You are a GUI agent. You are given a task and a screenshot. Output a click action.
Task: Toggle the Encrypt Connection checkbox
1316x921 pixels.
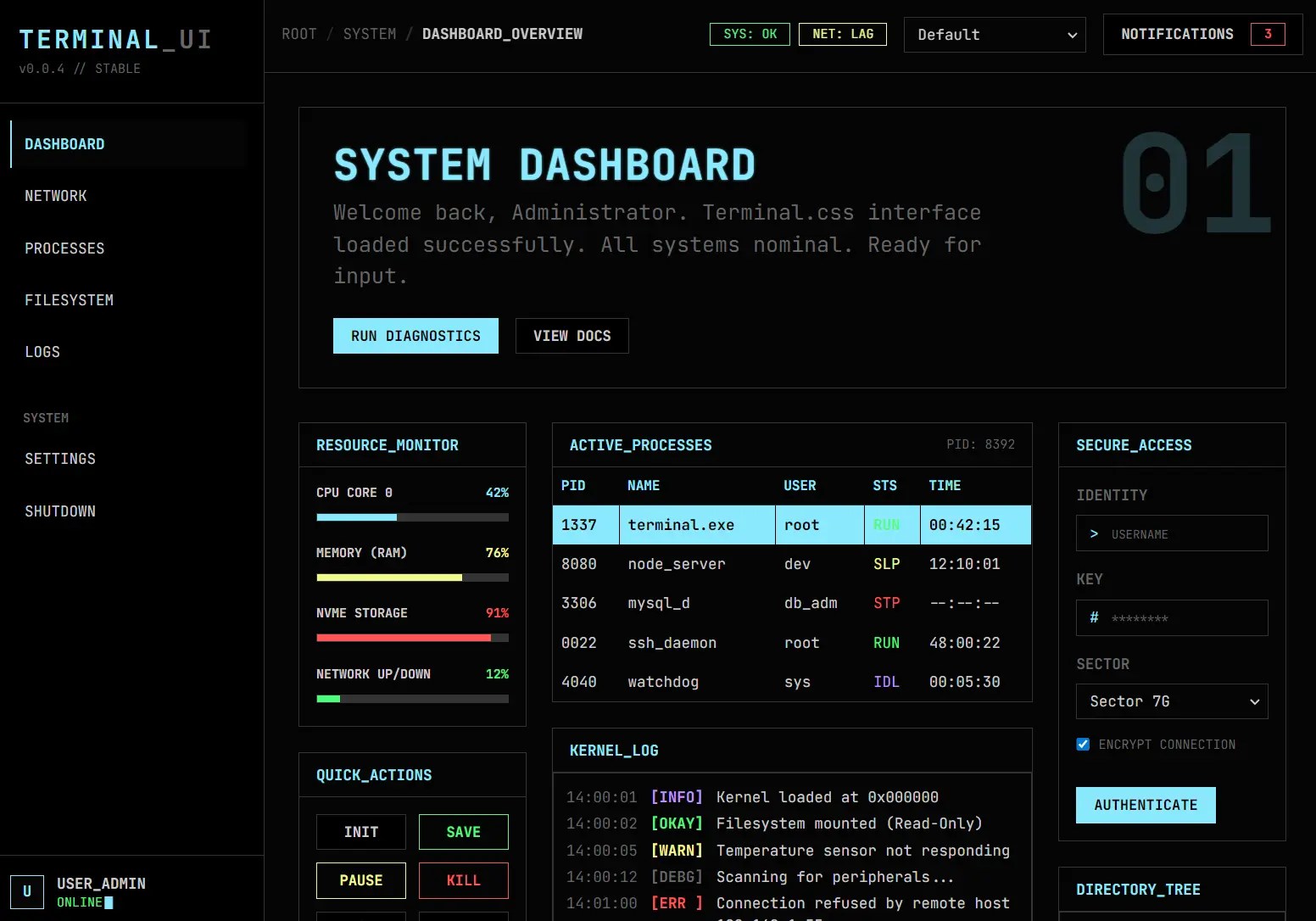(x=1083, y=745)
